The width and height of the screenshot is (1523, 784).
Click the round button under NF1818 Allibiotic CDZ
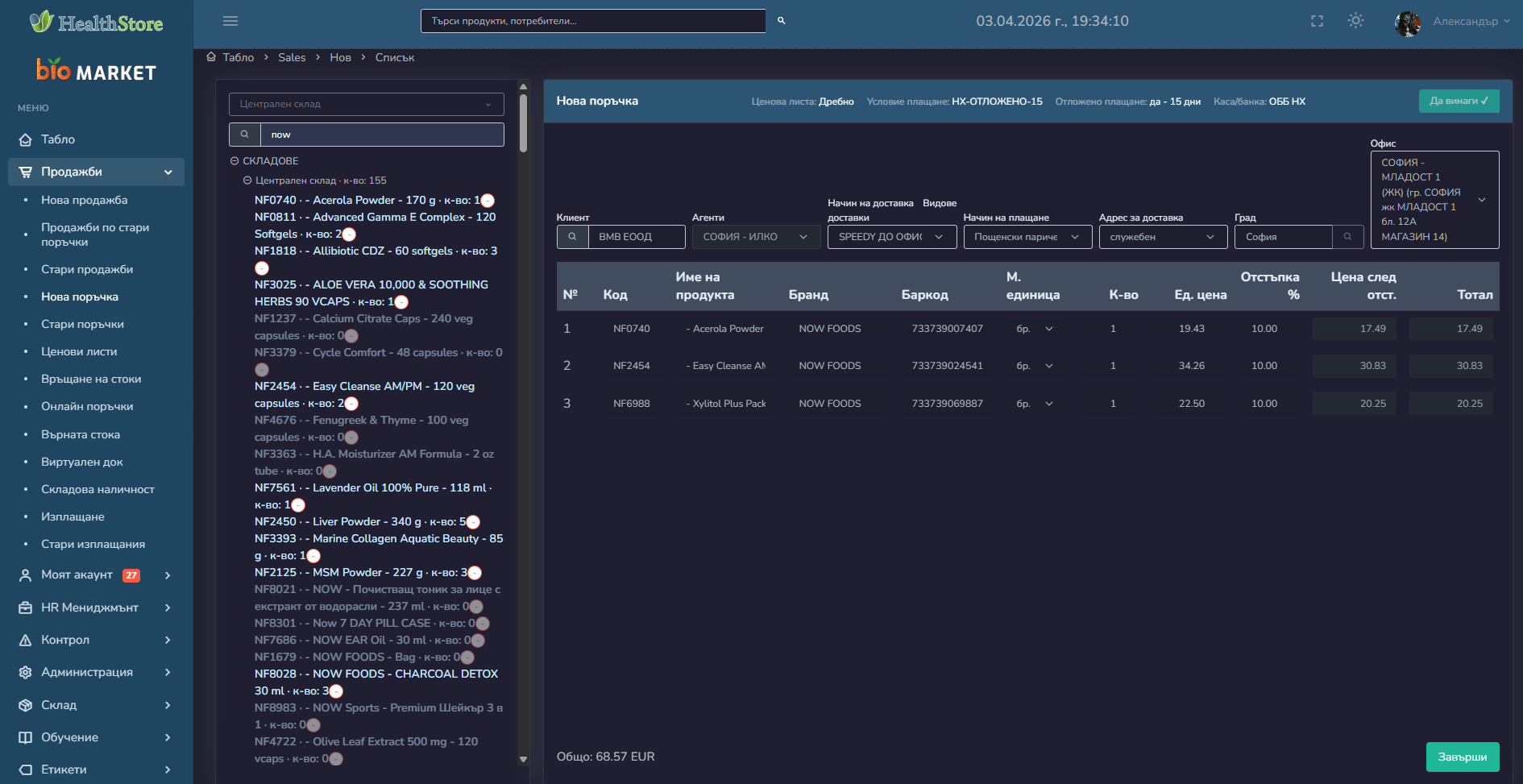click(262, 268)
